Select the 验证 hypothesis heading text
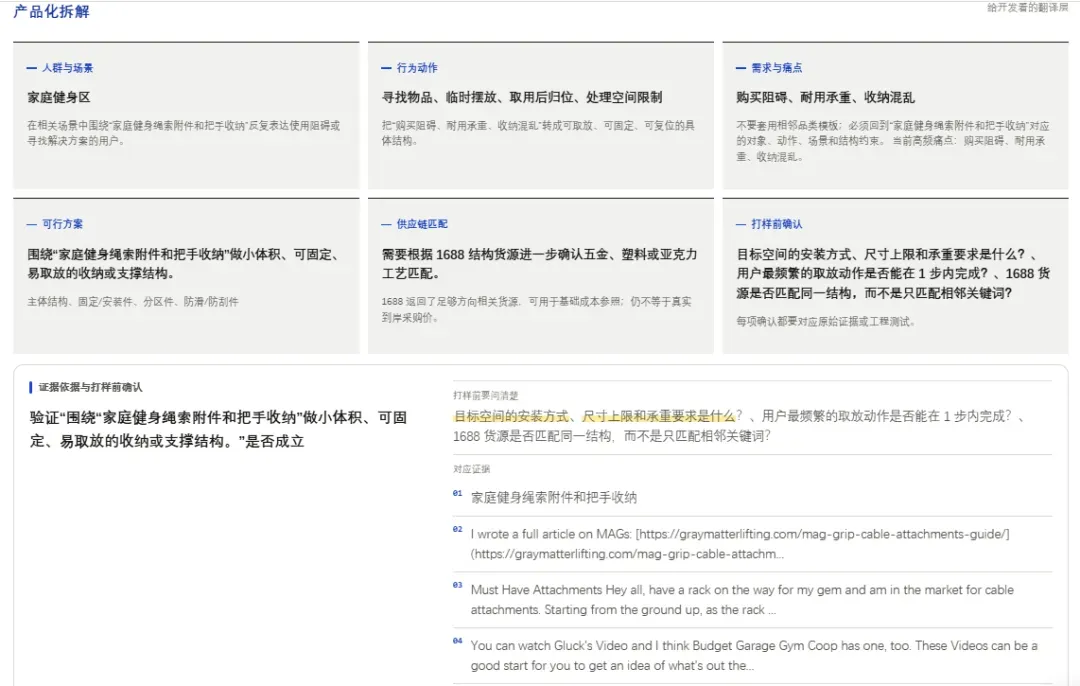This screenshot has height=686, width=1080. click(218, 429)
